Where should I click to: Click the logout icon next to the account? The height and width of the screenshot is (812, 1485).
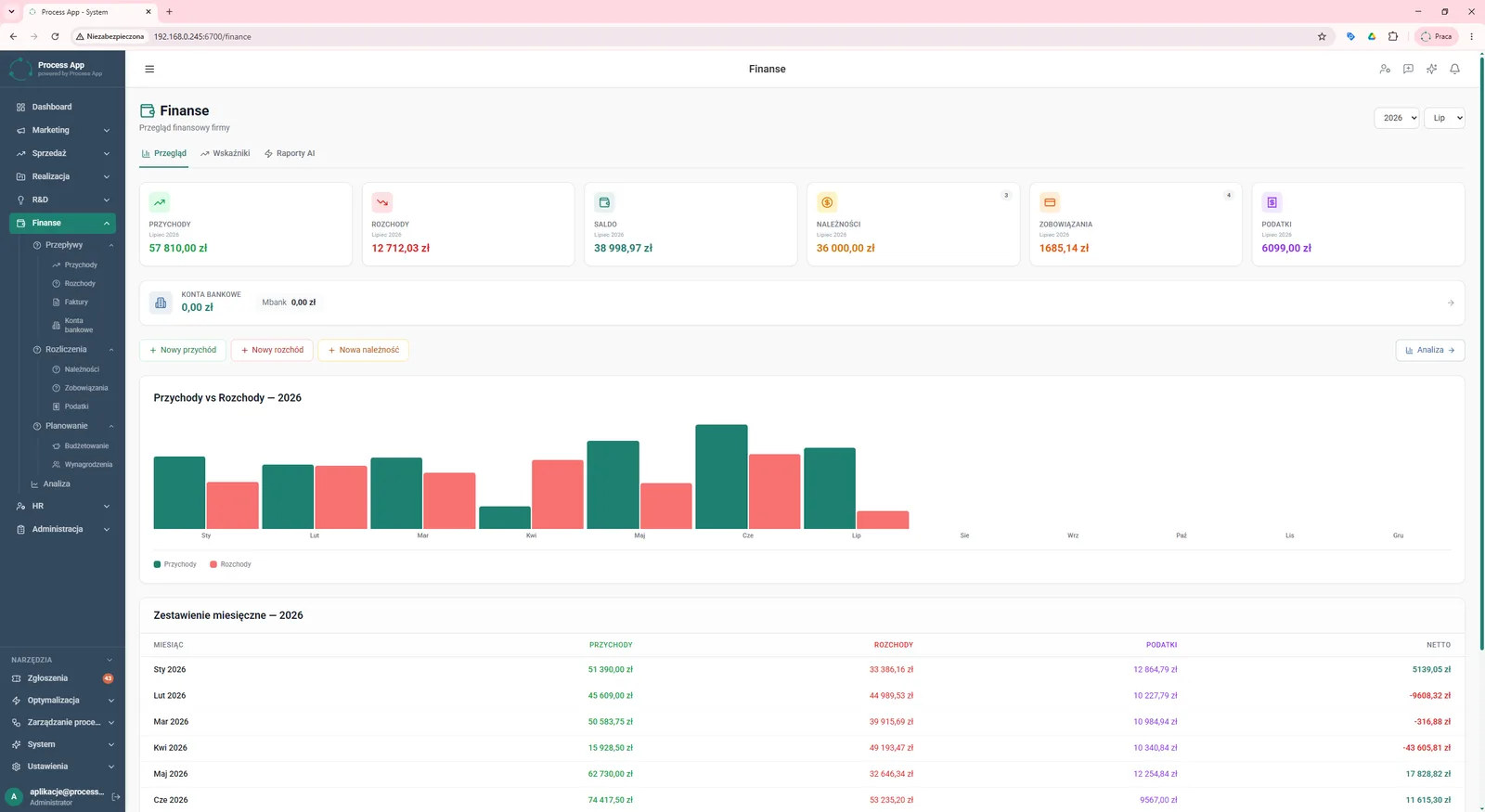click(x=116, y=796)
